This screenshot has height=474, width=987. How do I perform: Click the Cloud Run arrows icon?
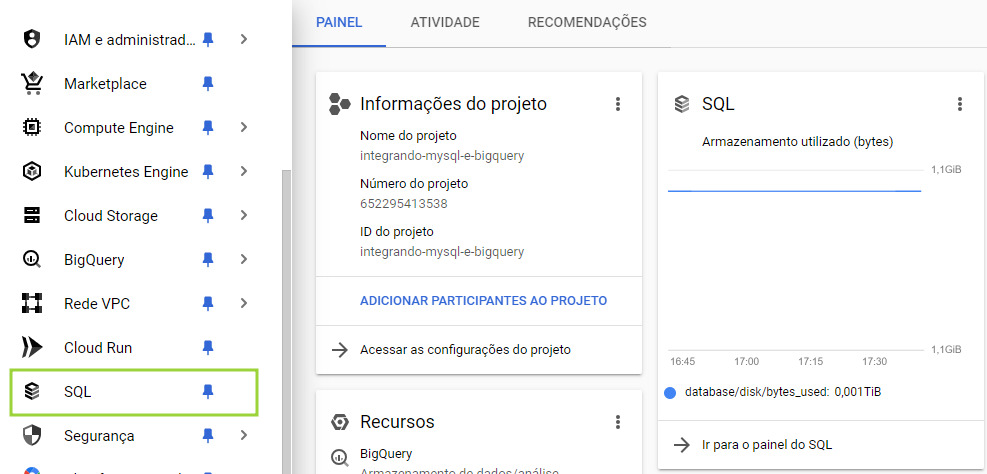(x=31, y=347)
